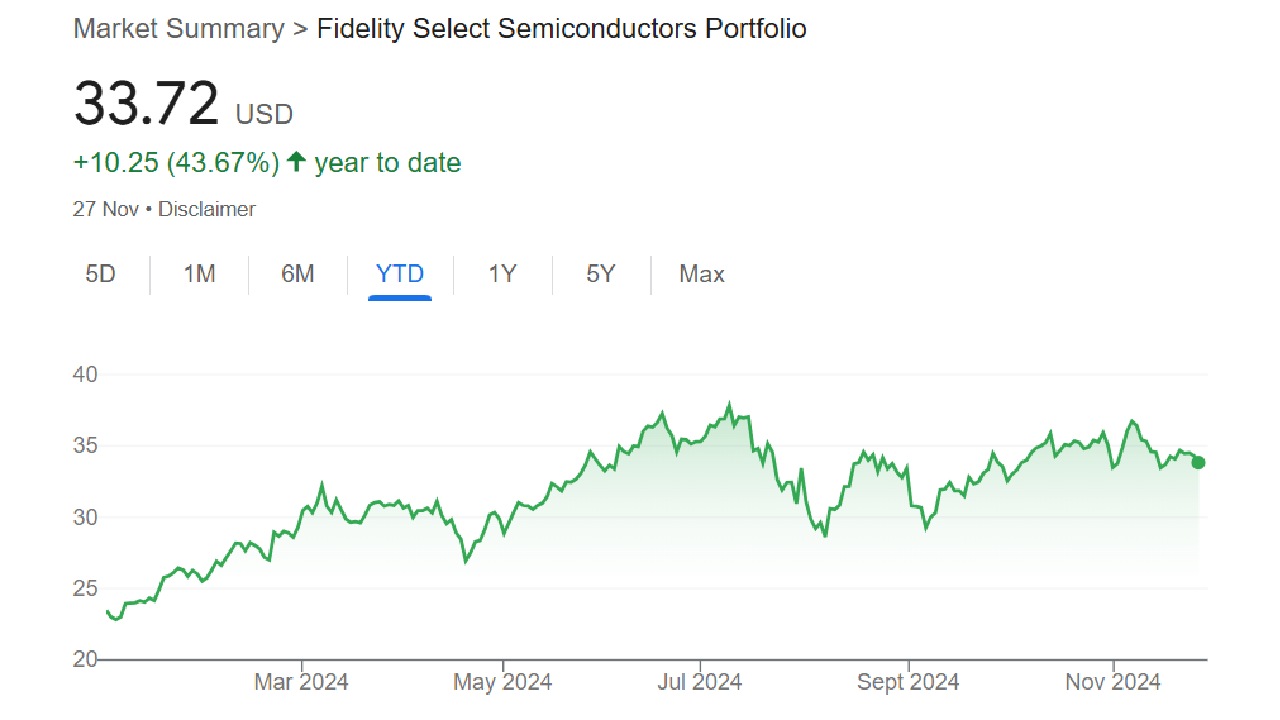Open the Disclaimer link
Screen dimensions: 1280x720
[x=207, y=209]
